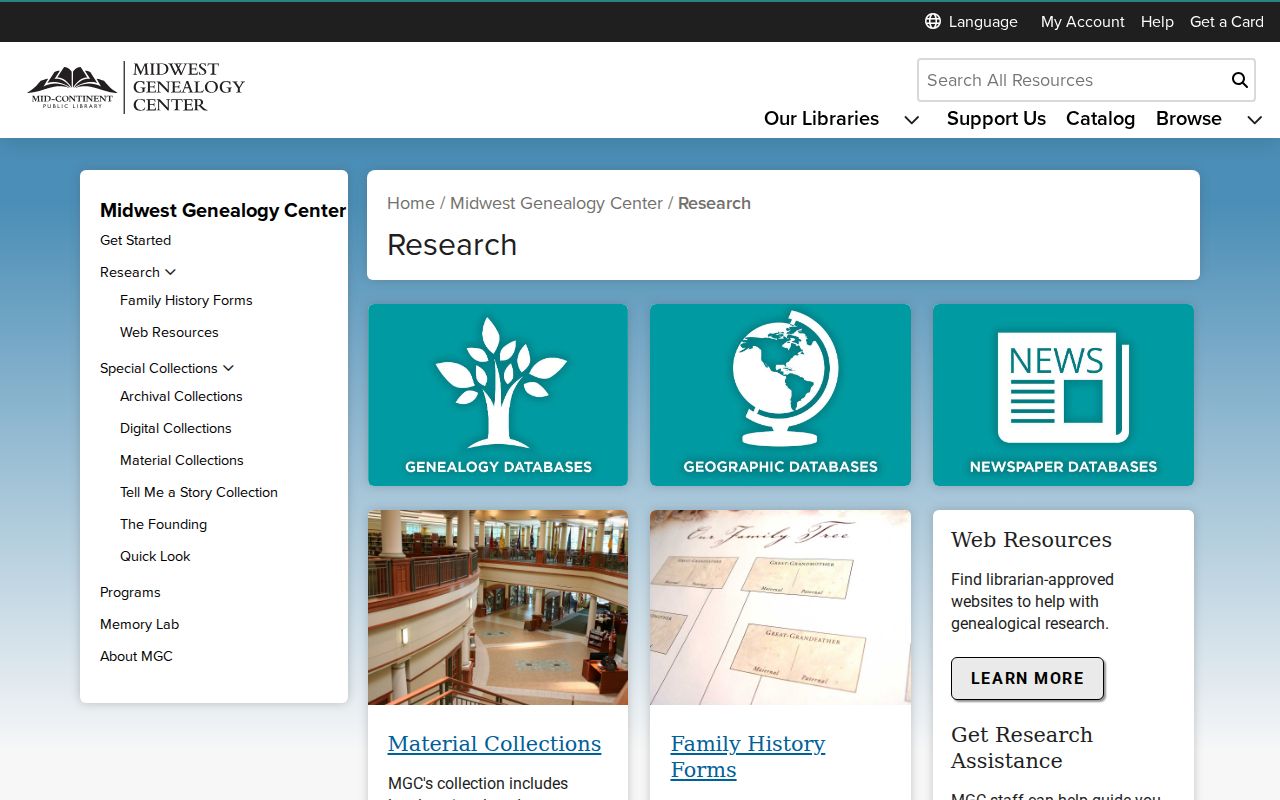
Task: Open Programs in the sidebar
Action: [x=130, y=592]
